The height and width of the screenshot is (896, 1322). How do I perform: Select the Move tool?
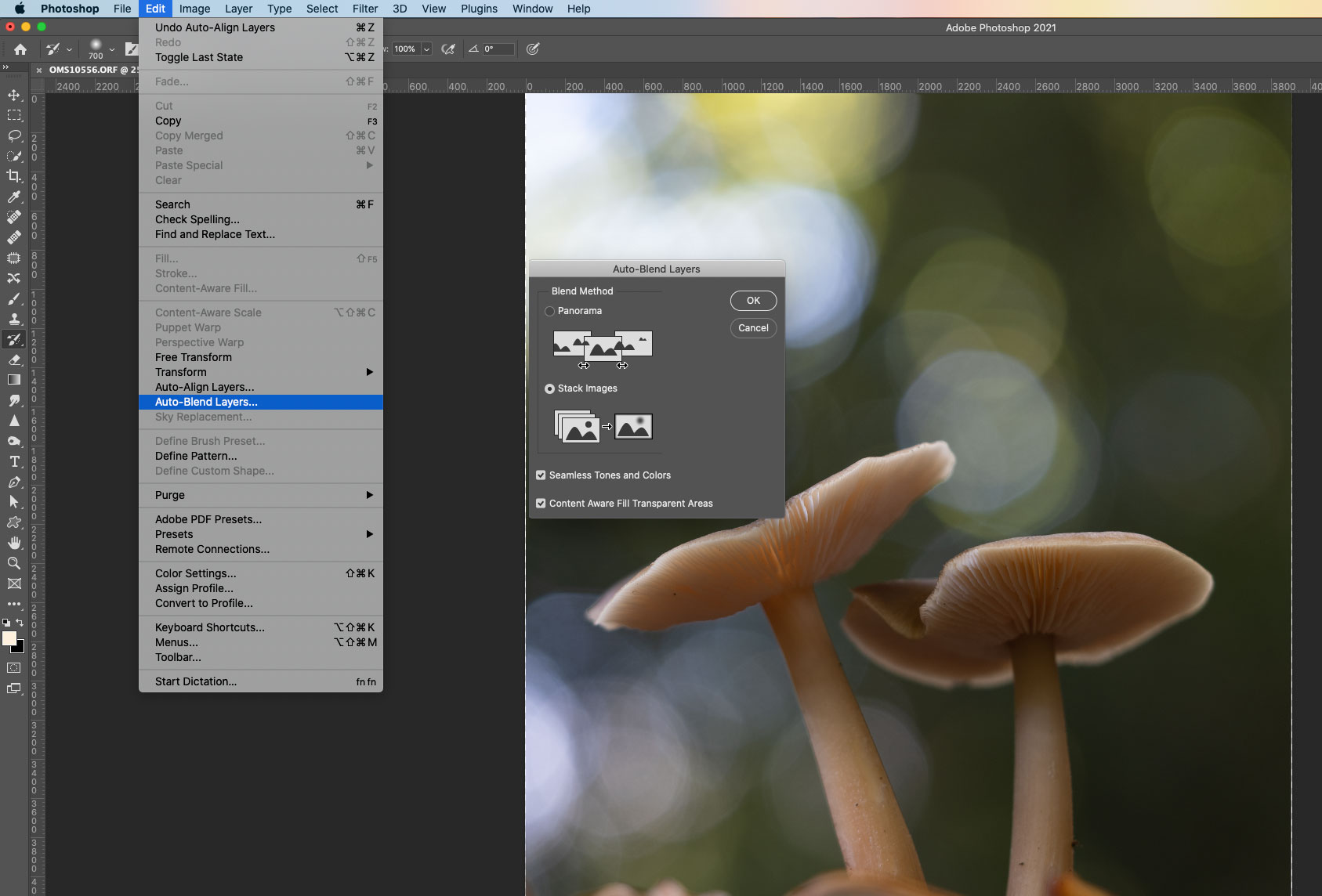click(x=14, y=95)
